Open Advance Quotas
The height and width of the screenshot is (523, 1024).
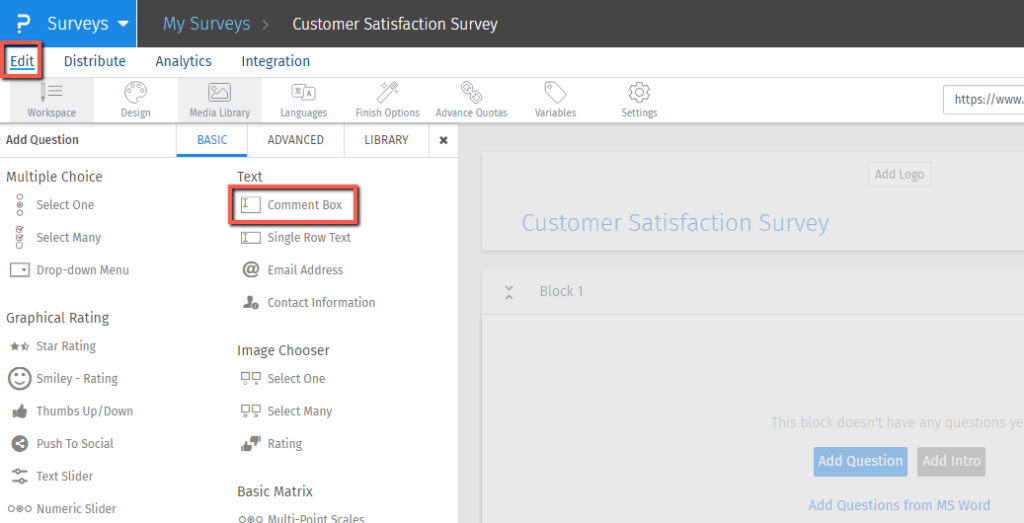click(x=471, y=99)
